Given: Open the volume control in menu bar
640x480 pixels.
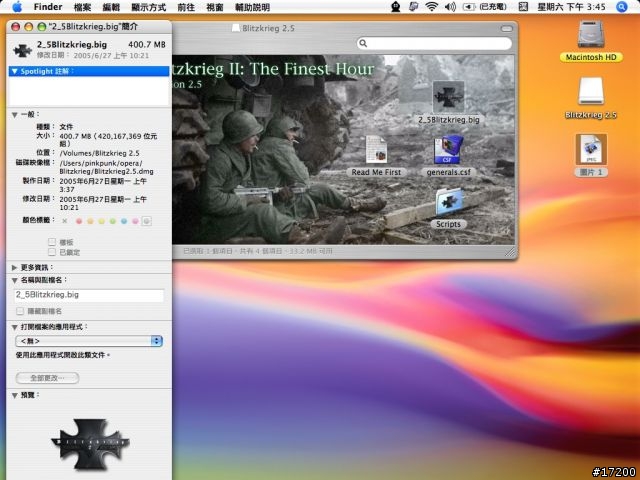Looking at the screenshot, I should 450,7.
